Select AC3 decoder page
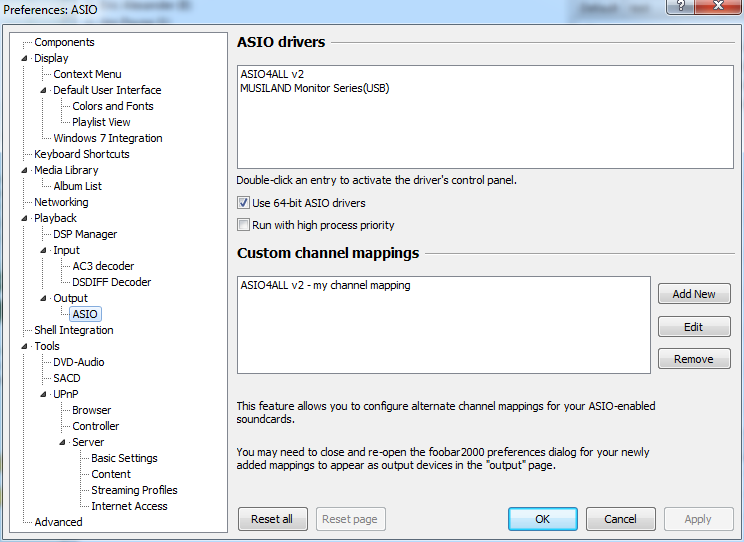Viewport: 744px width, 542px height. [103, 266]
